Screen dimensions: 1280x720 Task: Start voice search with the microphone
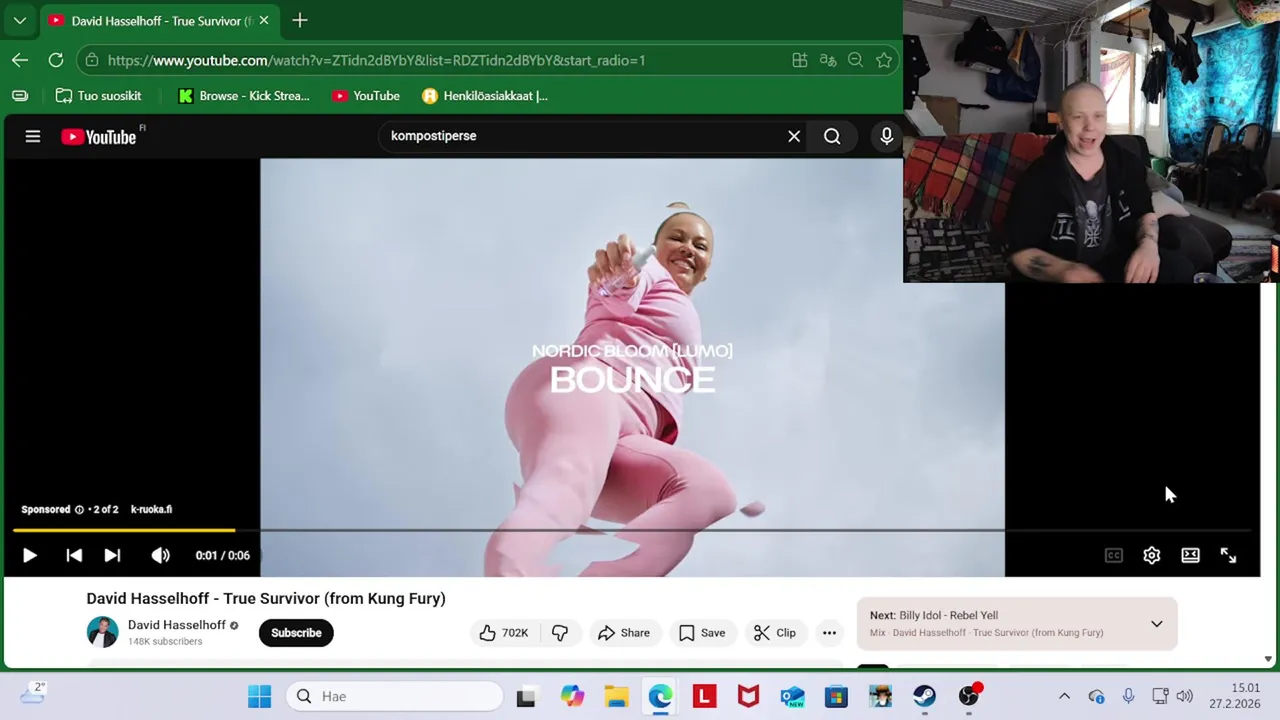[x=886, y=136]
